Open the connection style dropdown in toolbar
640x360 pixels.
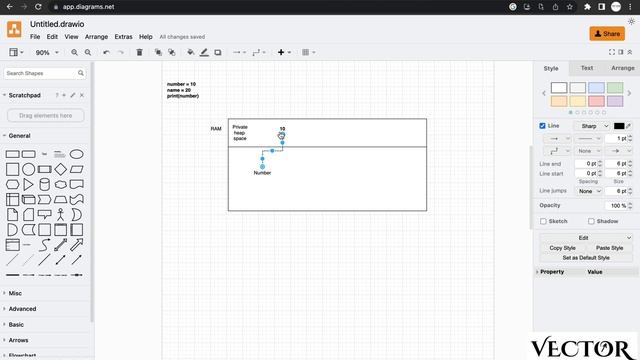239,52
